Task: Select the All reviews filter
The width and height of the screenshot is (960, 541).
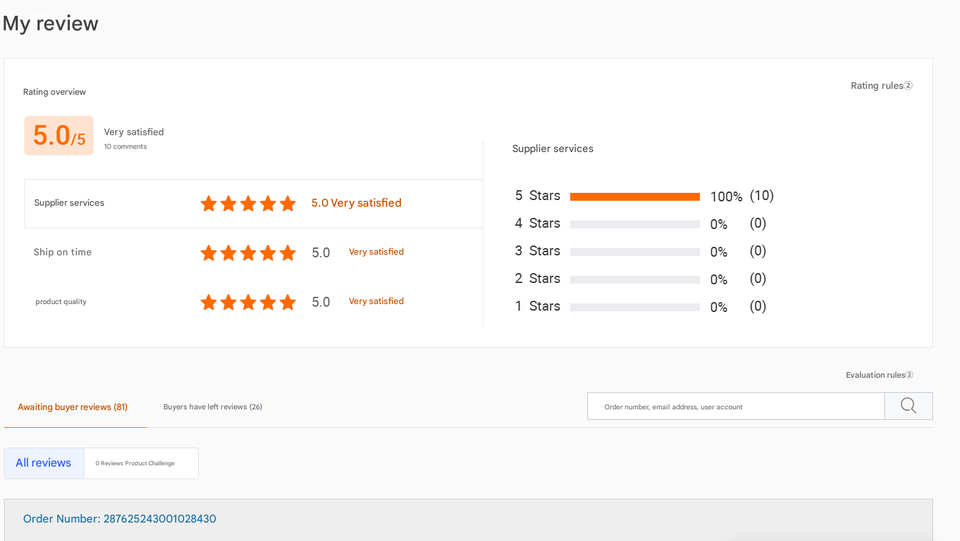Action: pyautogui.click(x=43, y=463)
